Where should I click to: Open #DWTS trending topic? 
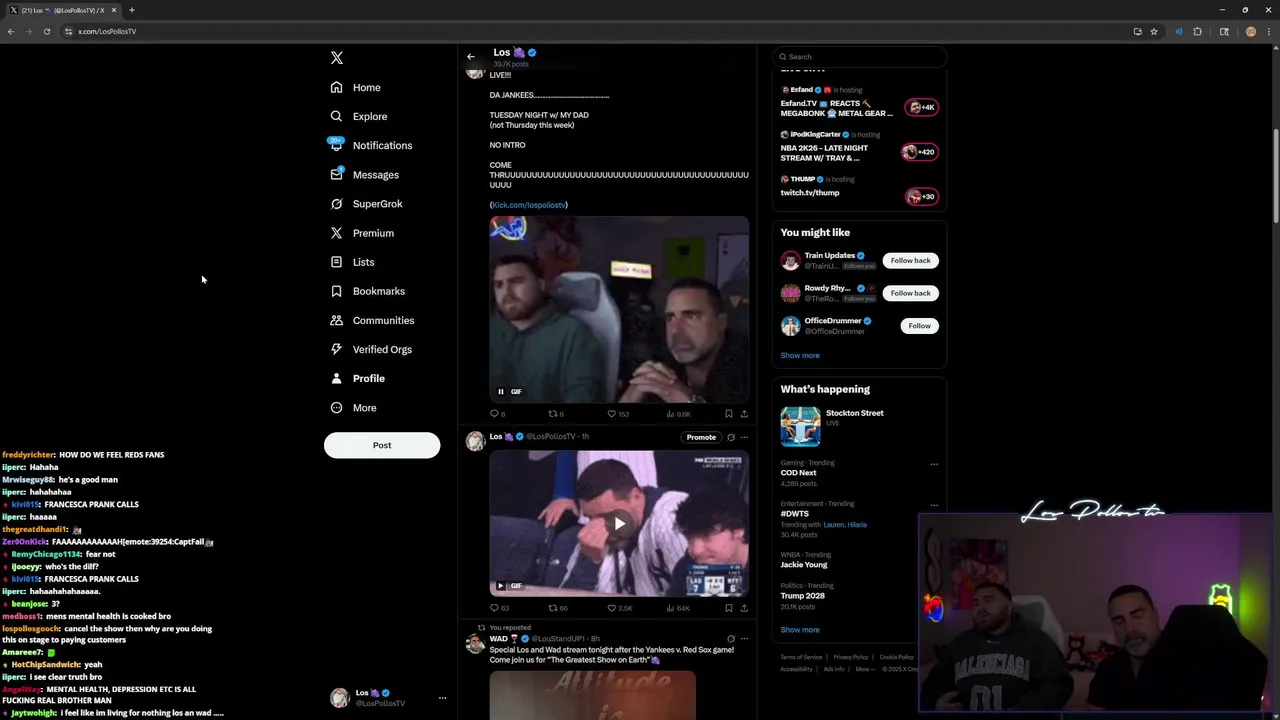tap(795, 514)
